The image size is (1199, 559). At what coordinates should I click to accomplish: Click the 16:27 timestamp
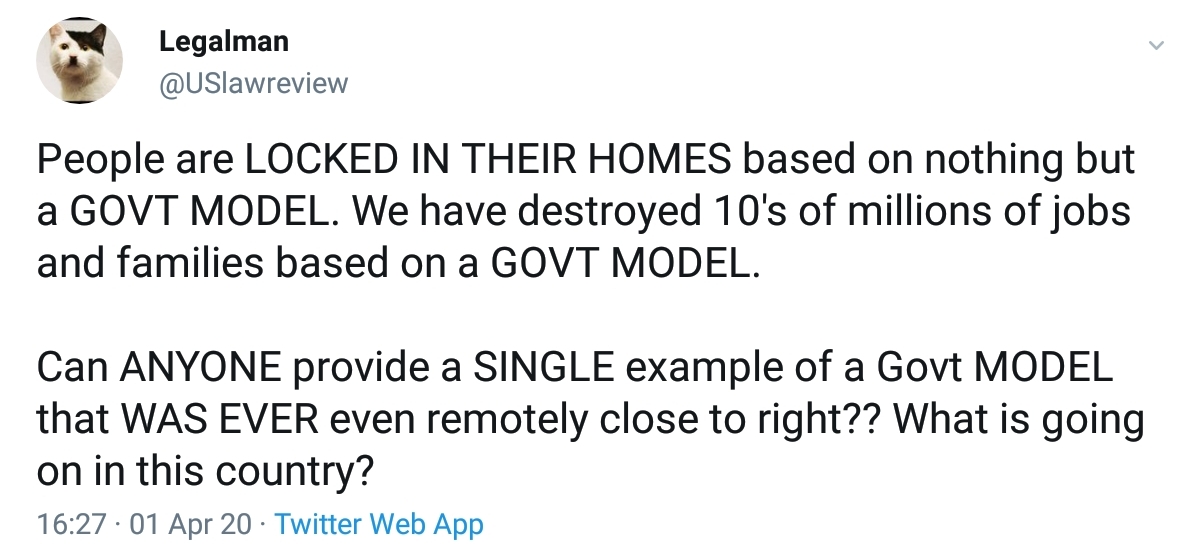pos(71,524)
